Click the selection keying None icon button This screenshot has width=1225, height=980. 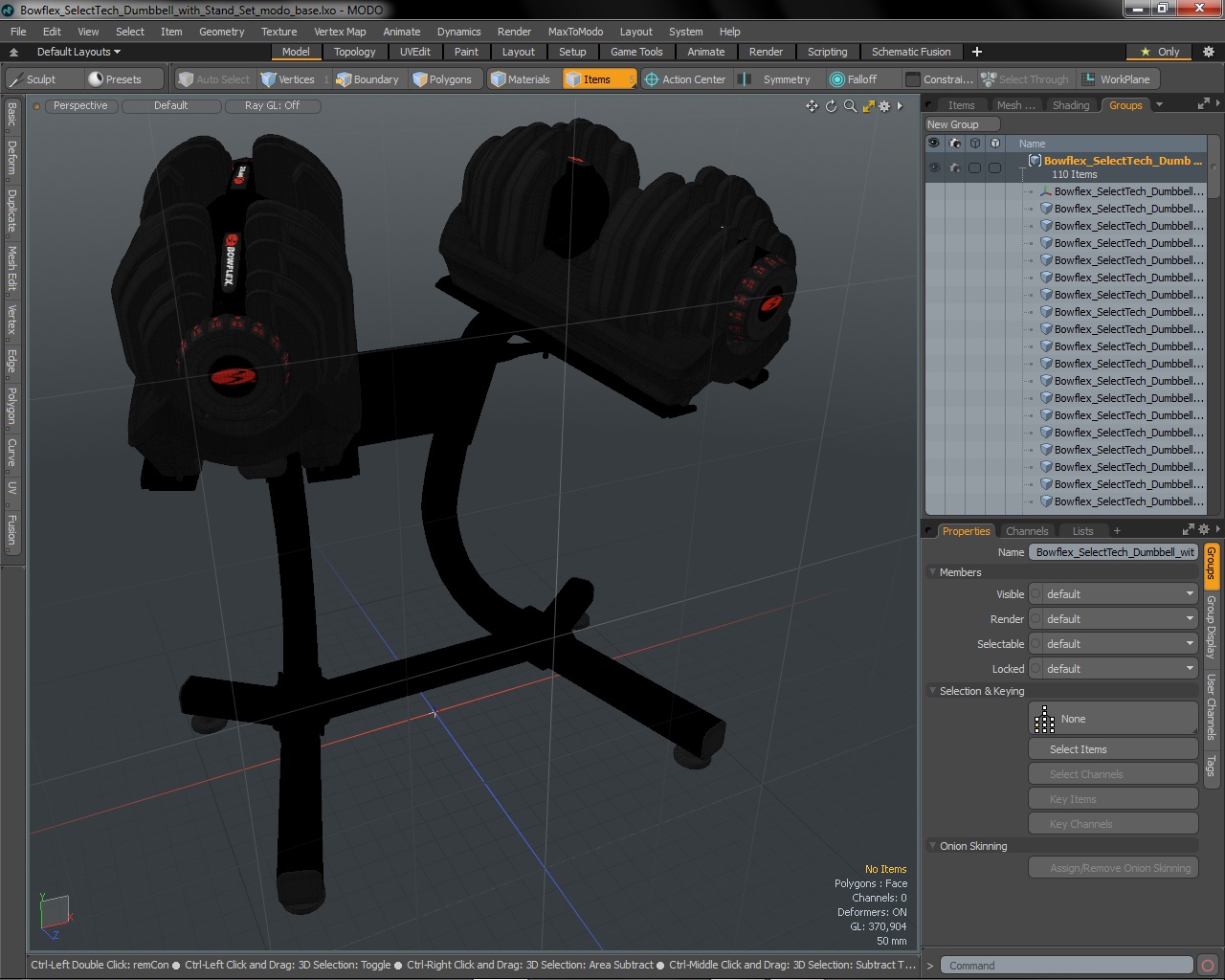coord(1113,719)
